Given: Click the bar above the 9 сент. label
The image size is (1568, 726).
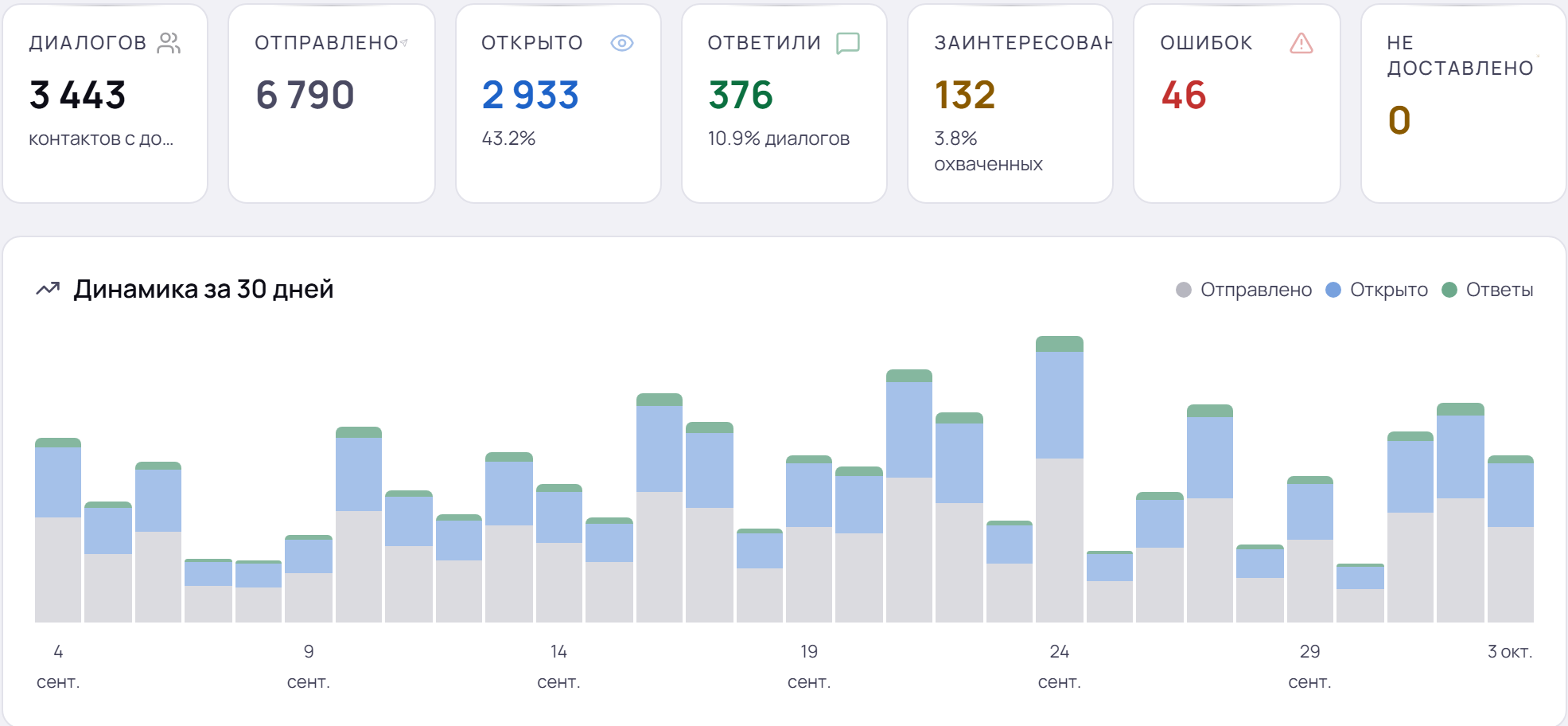Looking at the screenshot, I should coord(309,579).
